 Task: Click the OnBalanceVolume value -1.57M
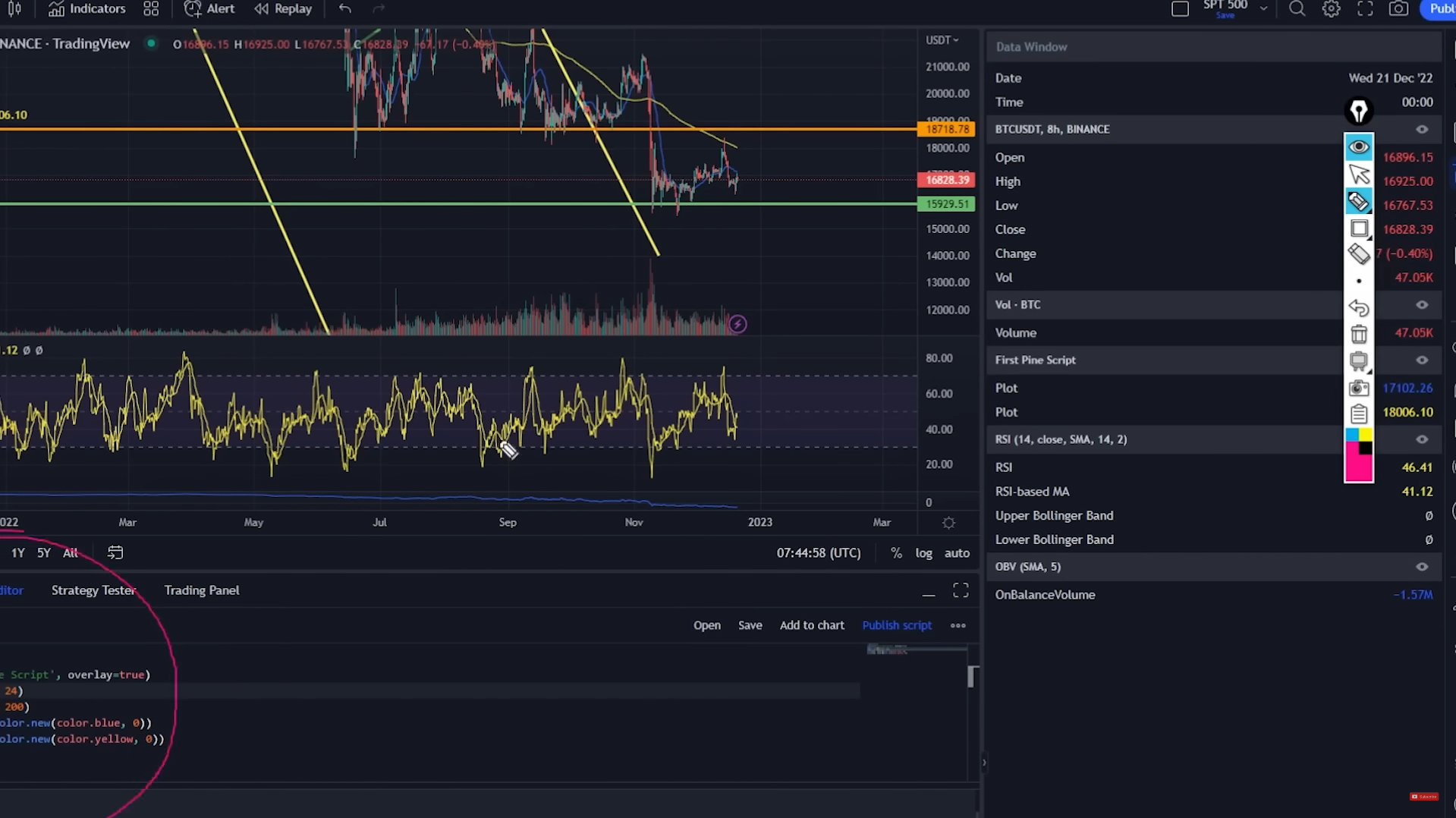[x=1413, y=595]
